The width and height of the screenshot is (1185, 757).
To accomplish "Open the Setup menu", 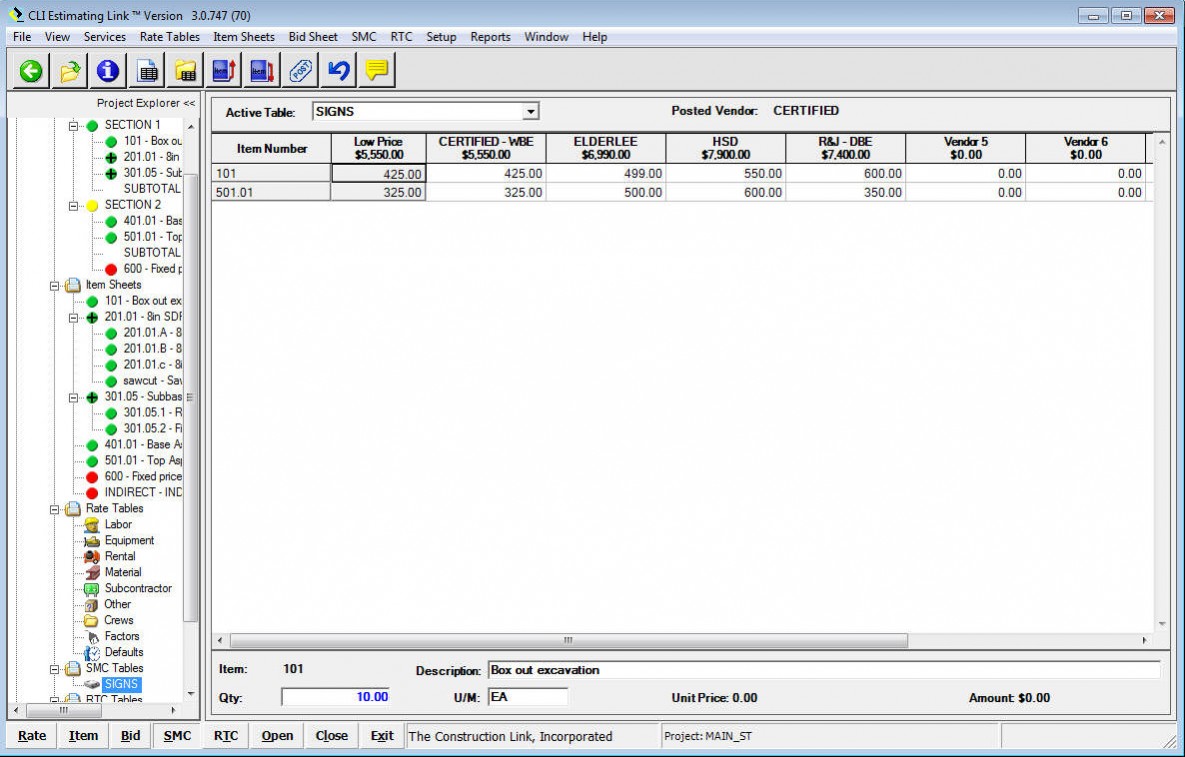I will pyautogui.click(x=441, y=36).
